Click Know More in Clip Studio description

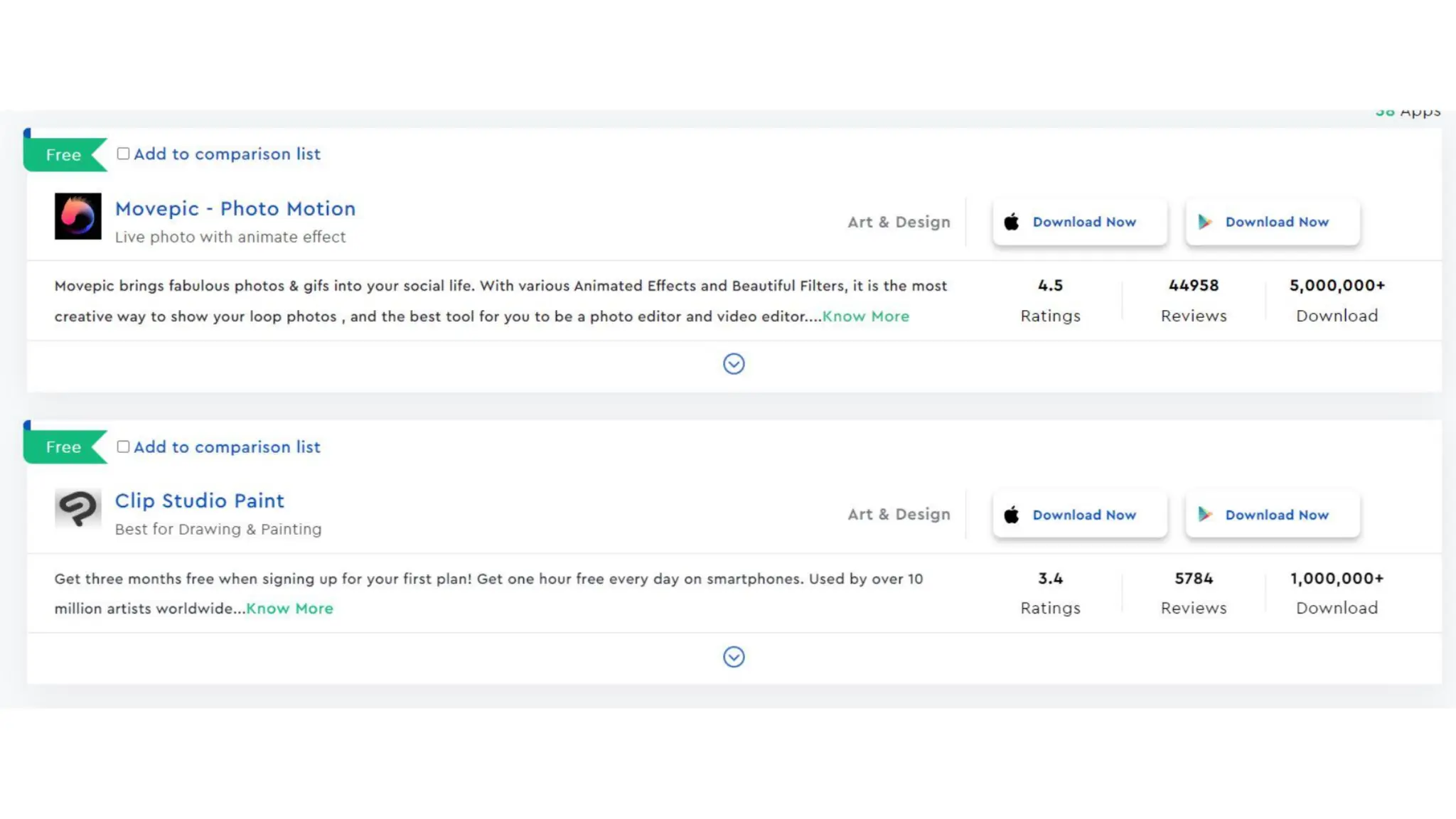coord(289,609)
